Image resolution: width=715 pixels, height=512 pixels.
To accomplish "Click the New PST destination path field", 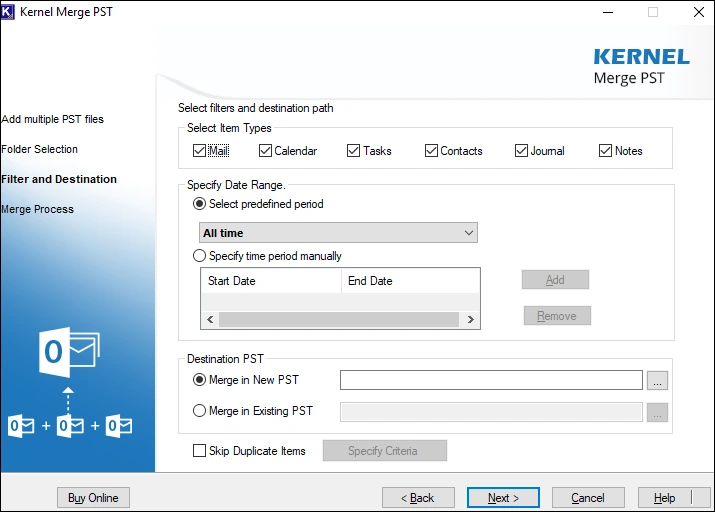I will point(491,380).
